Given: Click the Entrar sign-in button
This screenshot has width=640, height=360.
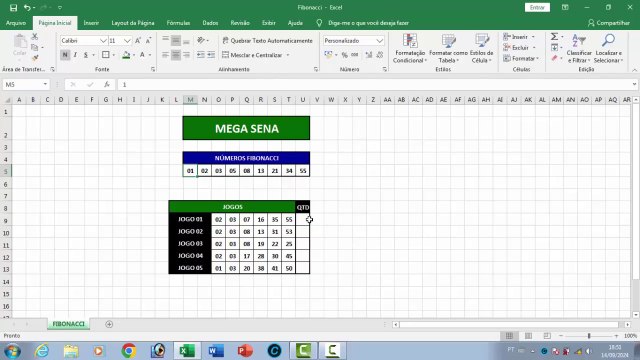Looking at the screenshot, I should [537, 7].
